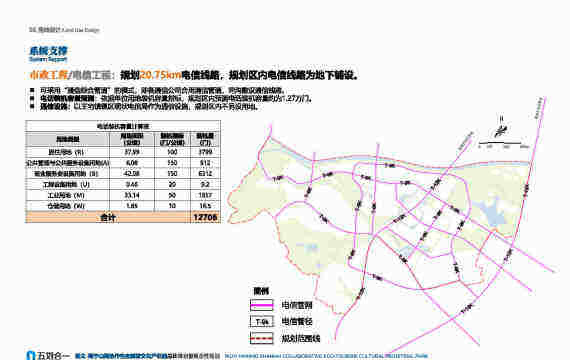Viewport: 570px width, 360px height.
Task: Click the Land Use Design header text
Action: click(x=80, y=30)
